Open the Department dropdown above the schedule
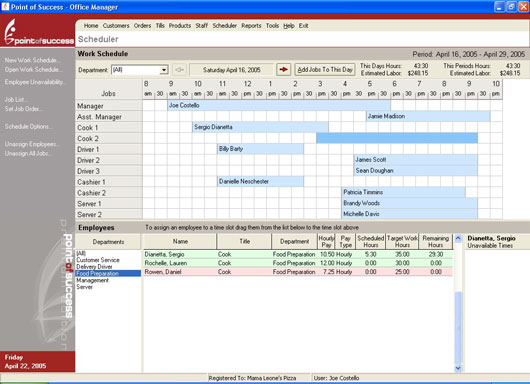530x384 pixels. click(164, 70)
